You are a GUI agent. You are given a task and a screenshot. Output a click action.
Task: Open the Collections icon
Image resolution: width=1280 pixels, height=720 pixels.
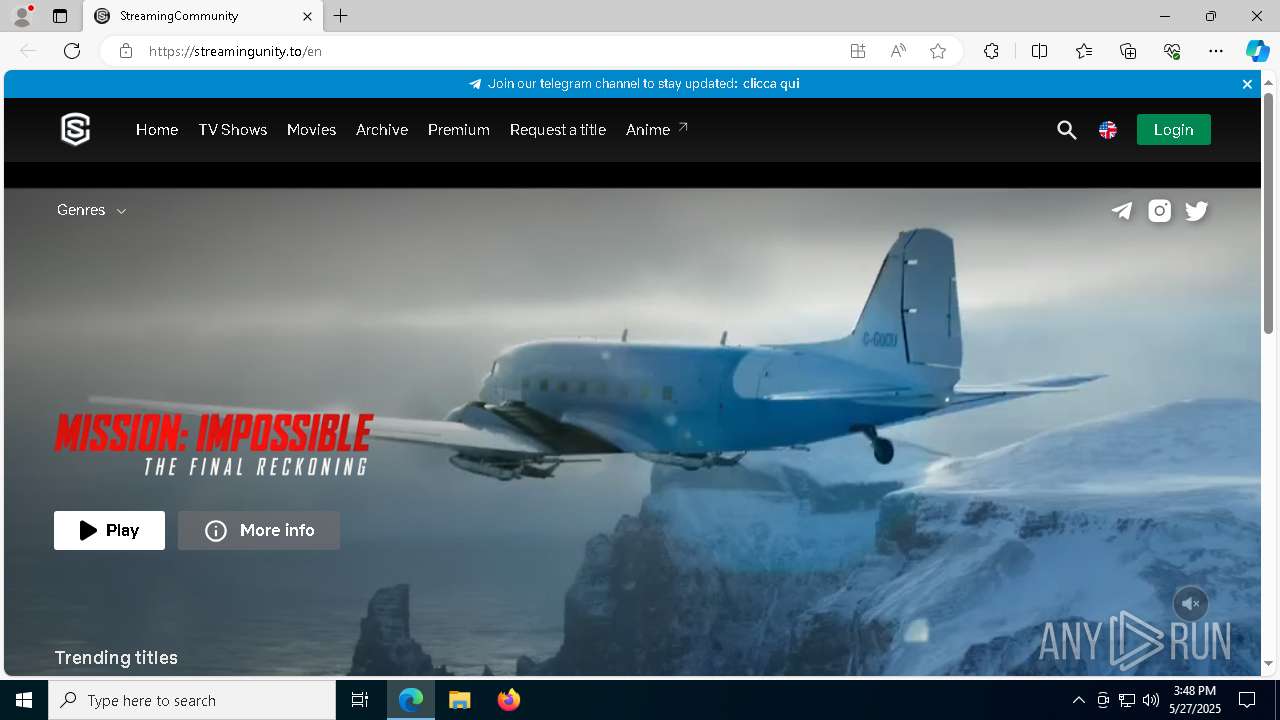pos(1128,51)
